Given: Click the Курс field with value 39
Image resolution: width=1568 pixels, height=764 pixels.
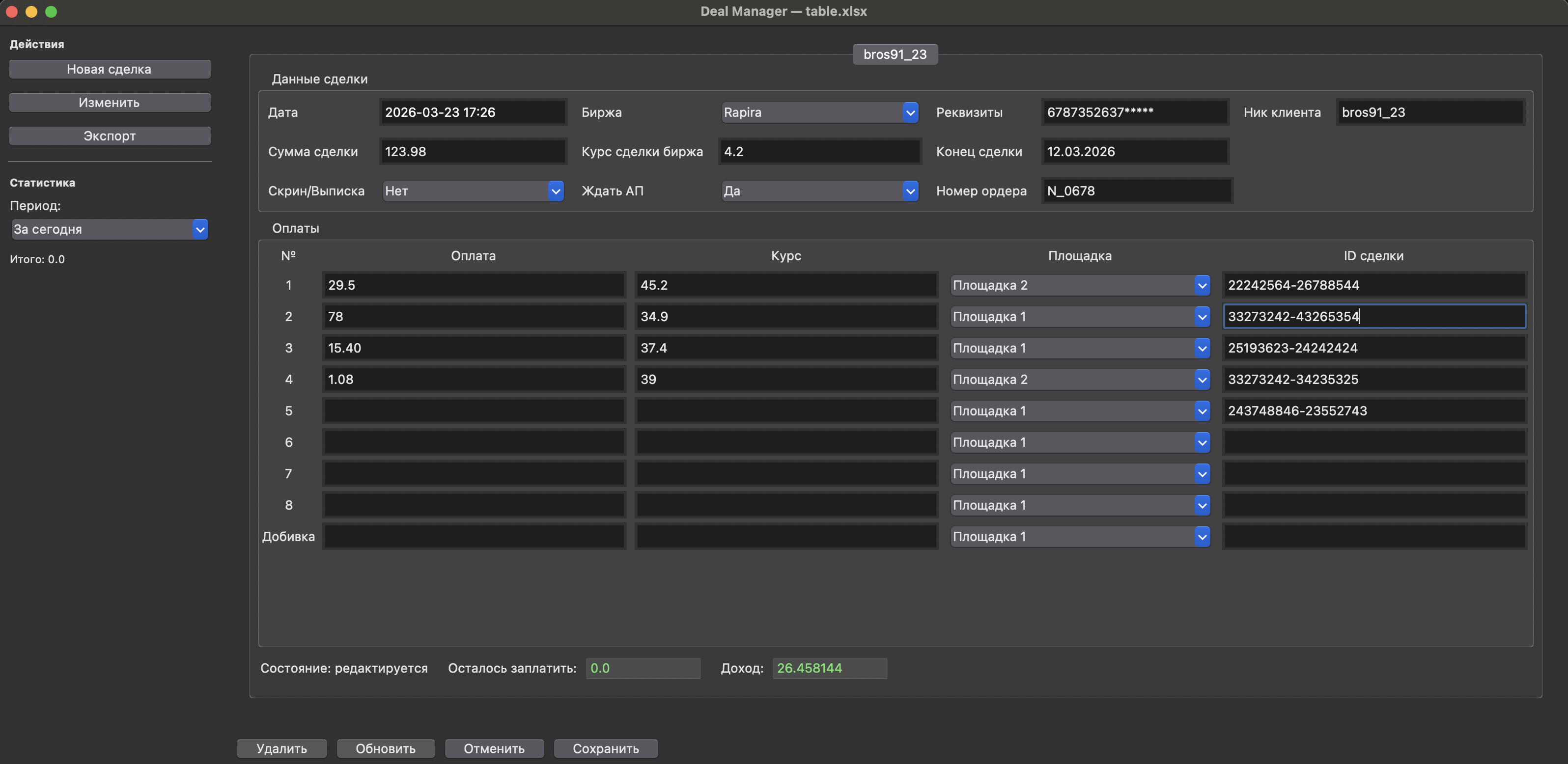Looking at the screenshot, I should click(786, 380).
